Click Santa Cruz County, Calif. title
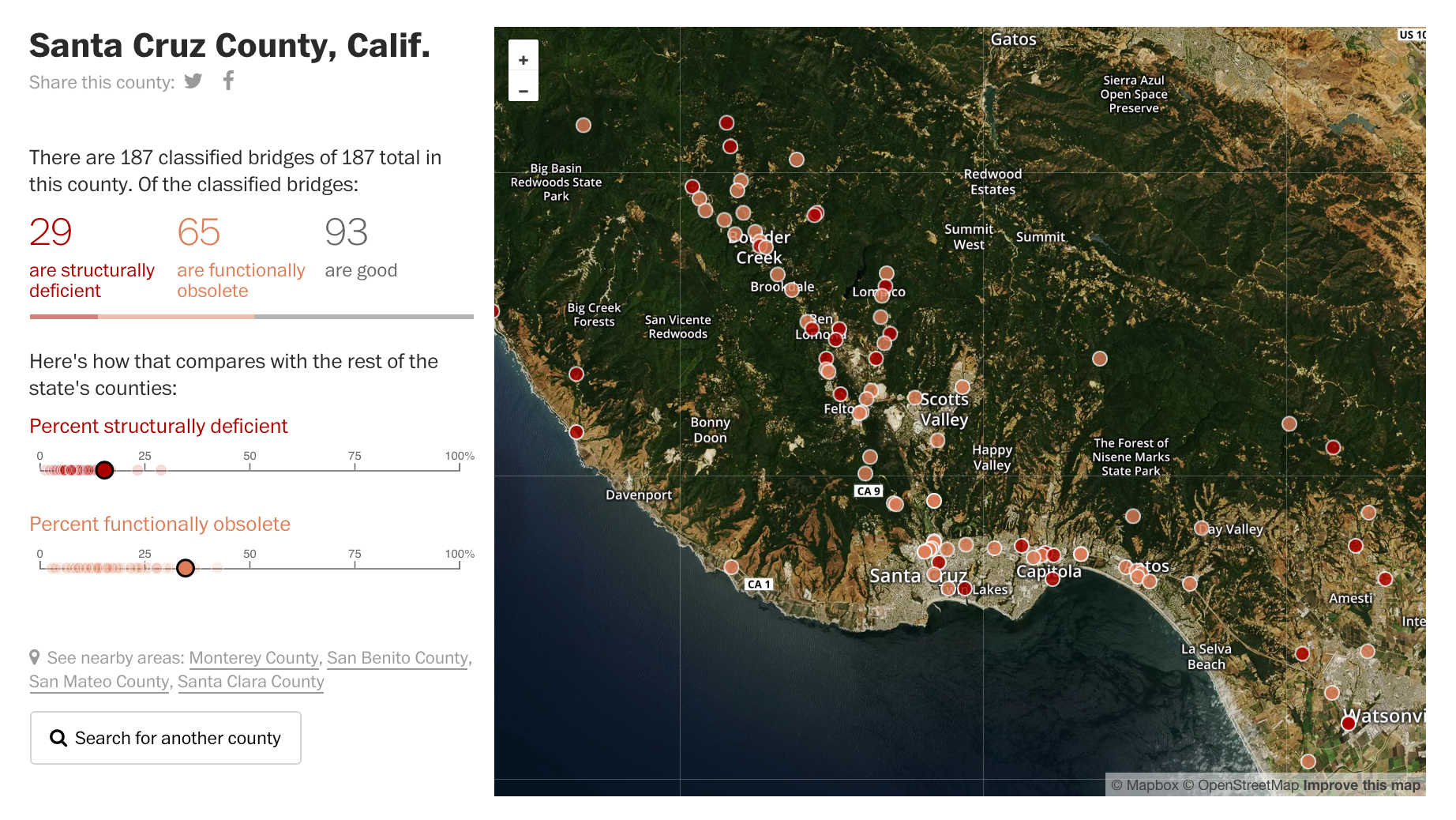1456x820 pixels. 230,45
